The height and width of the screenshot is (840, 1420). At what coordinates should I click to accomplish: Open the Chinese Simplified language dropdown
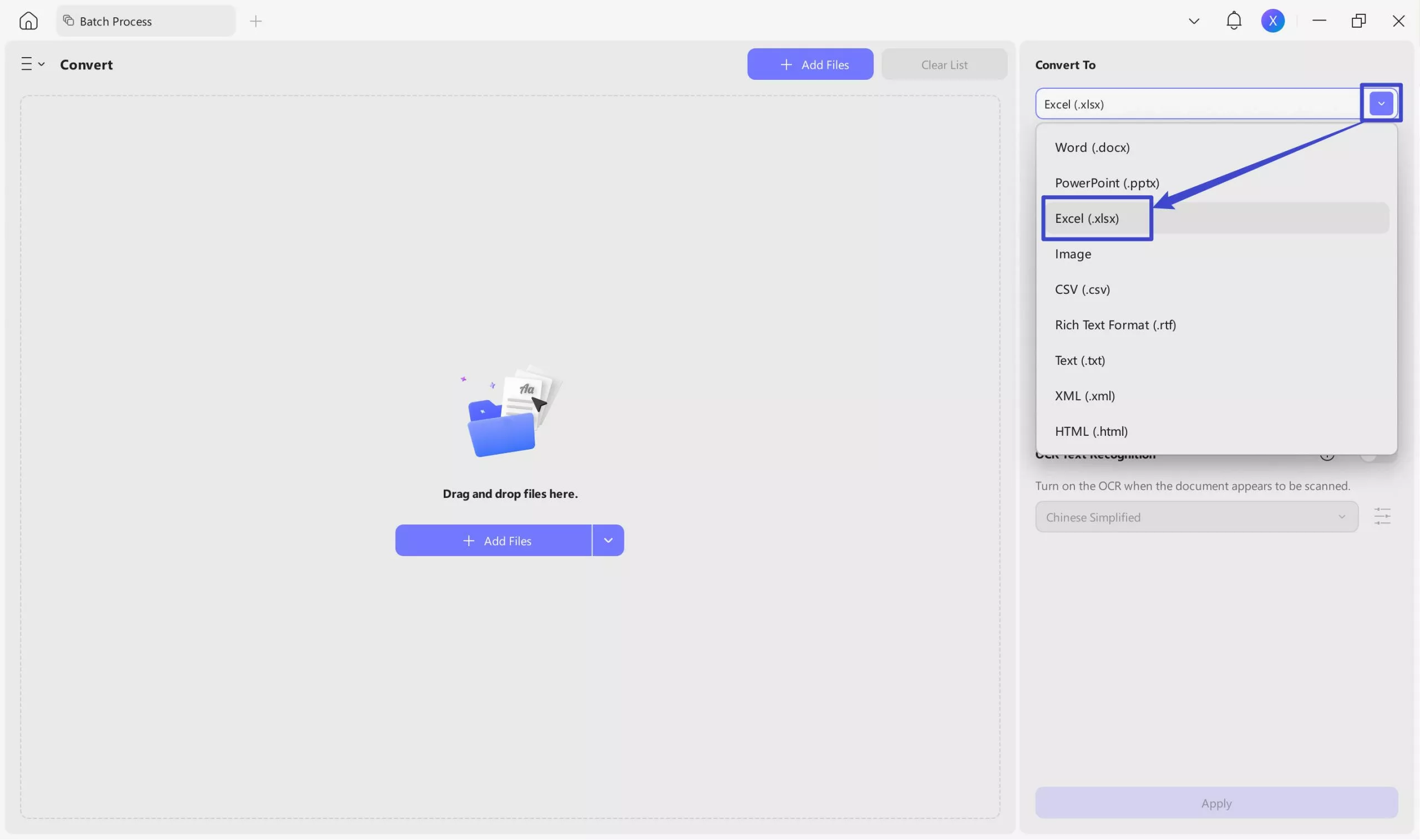tap(1196, 517)
